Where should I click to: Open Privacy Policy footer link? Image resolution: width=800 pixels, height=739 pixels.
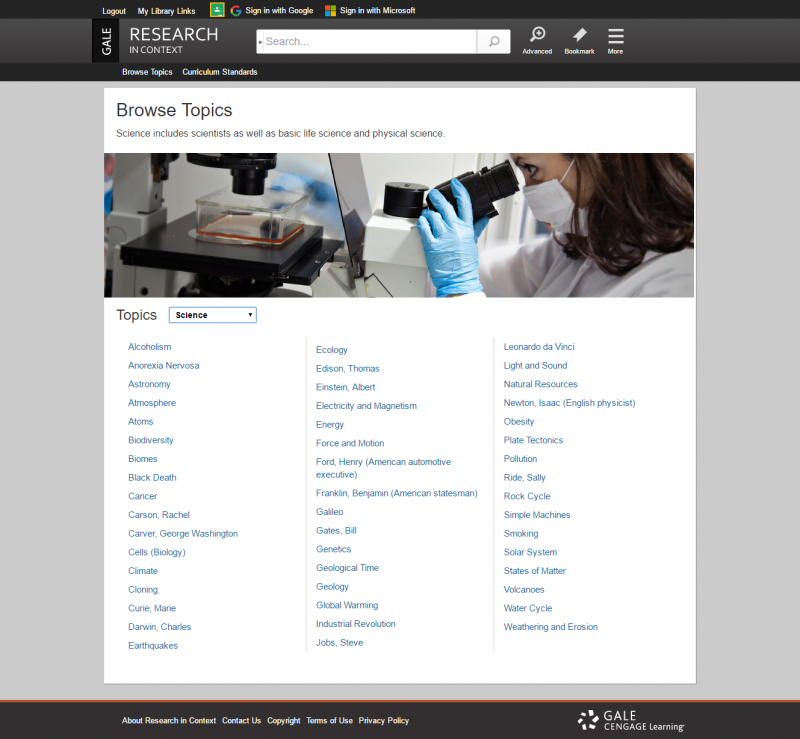384,721
